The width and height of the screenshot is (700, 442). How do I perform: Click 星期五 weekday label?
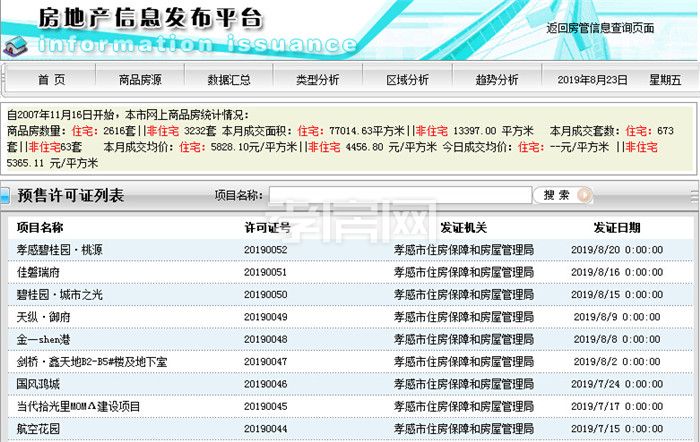point(665,80)
